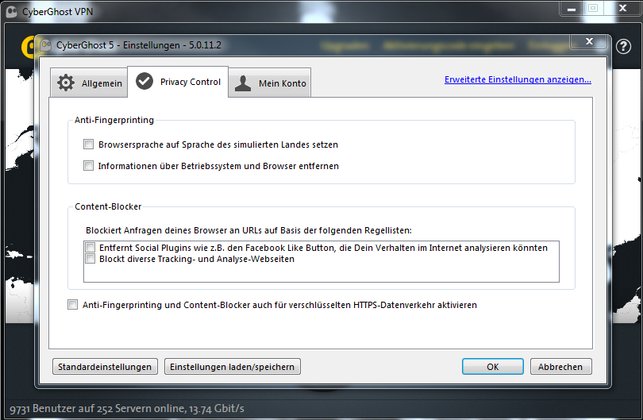643x420 pixels.
Task: Toggle Informationen über Betriebssystem und Browser entfernen
Action: click(88, 165)
